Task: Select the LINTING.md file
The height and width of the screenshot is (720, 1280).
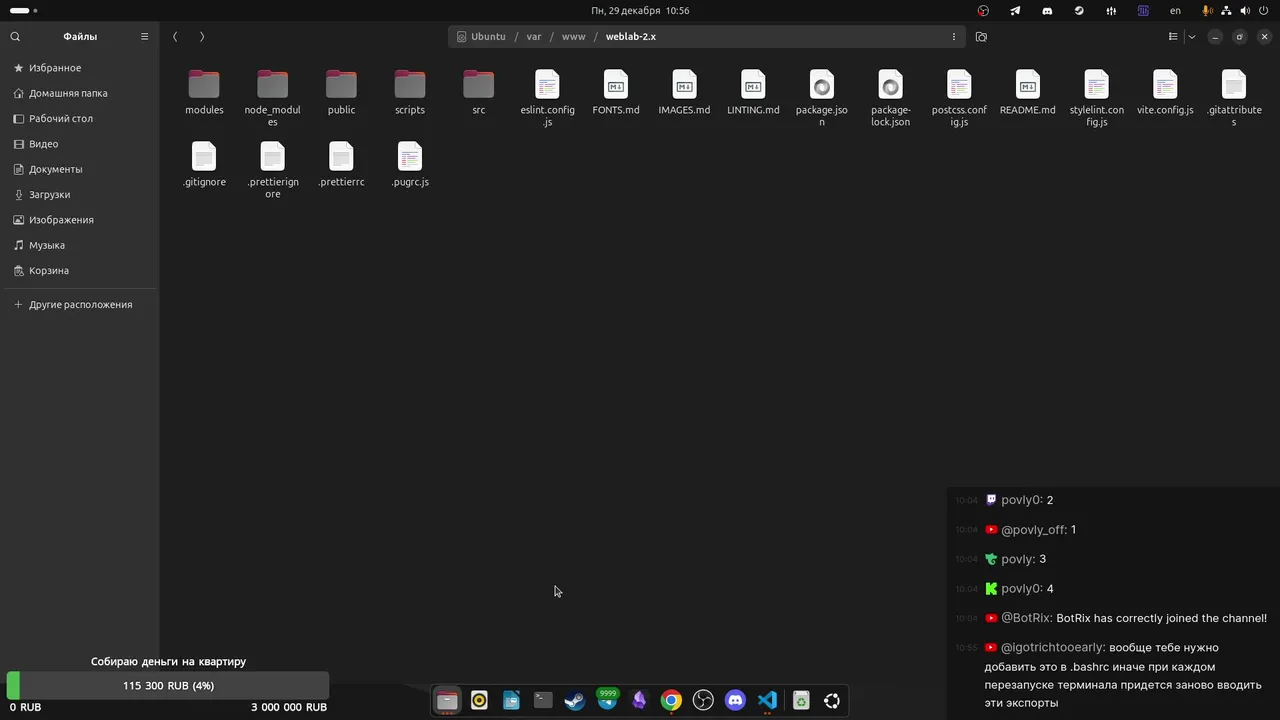Action: pyautogui.click(x=753, y=93)
